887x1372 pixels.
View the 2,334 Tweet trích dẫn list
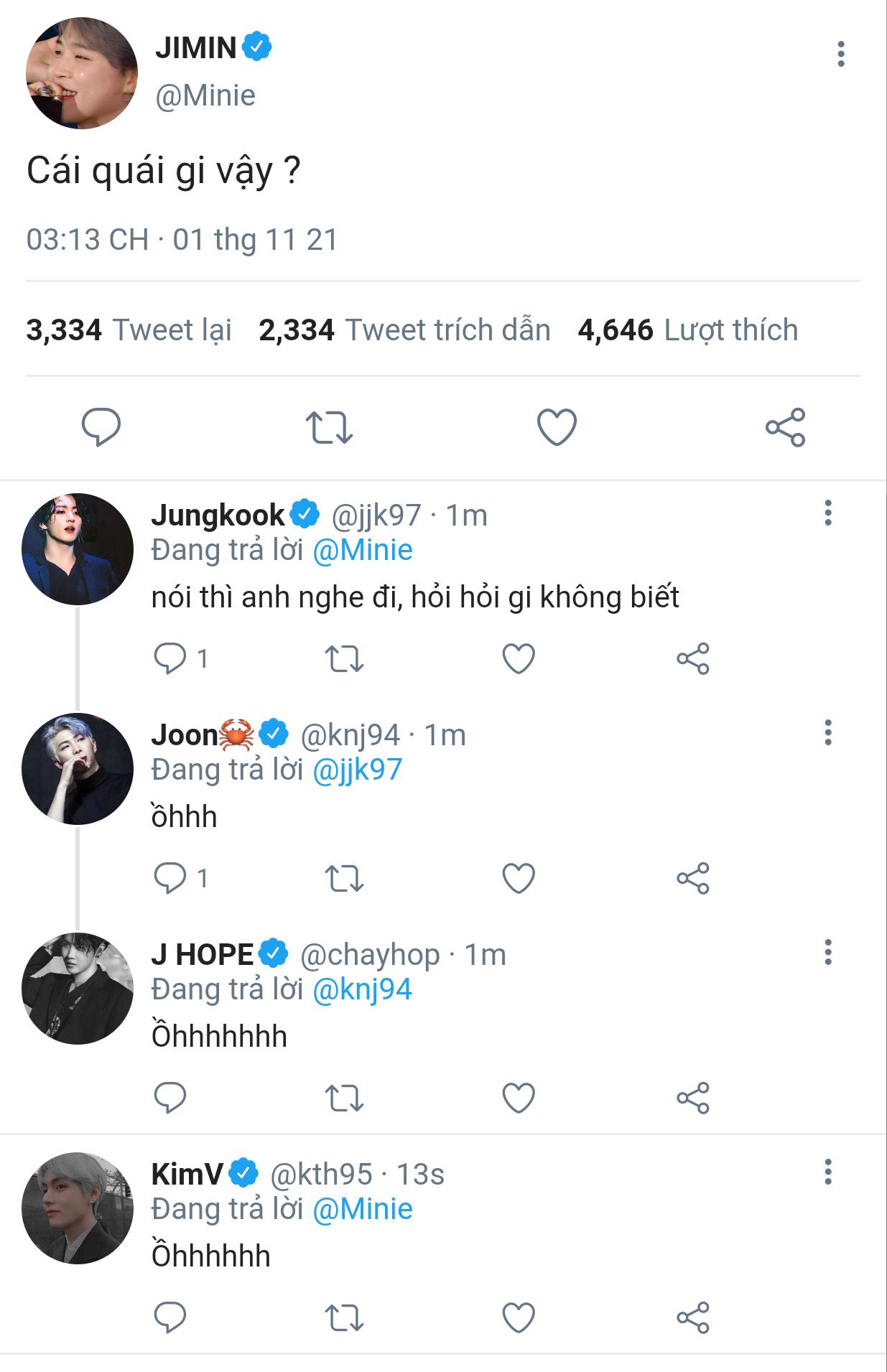[404, 330]
